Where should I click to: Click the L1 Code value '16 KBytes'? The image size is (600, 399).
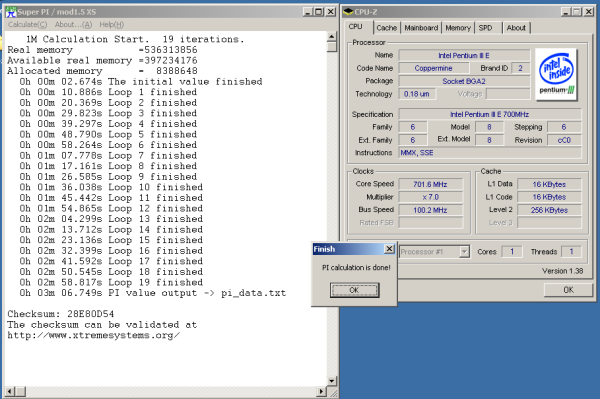click(549, 197)
